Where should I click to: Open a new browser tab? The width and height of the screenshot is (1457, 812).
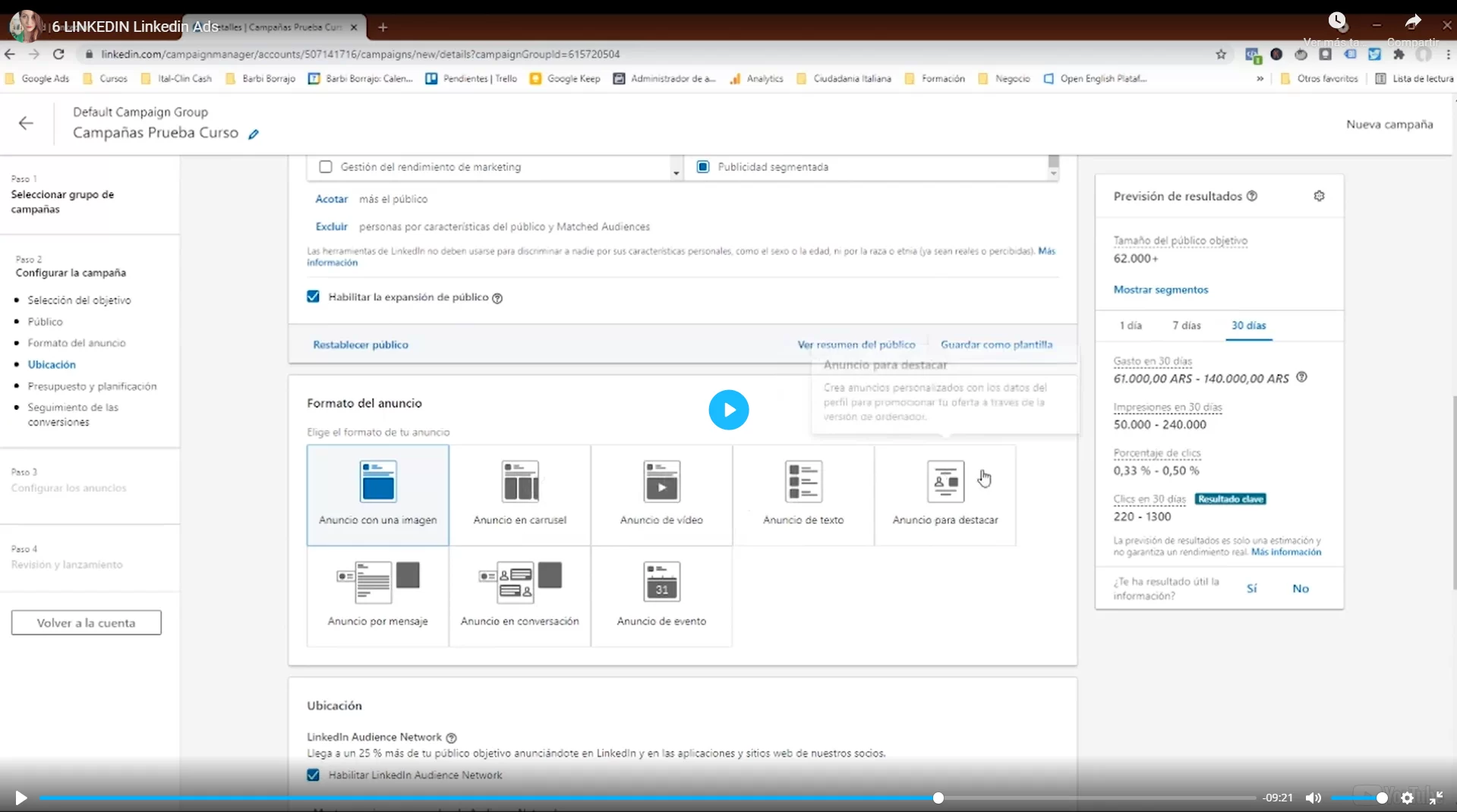click(x=383, y=27)
